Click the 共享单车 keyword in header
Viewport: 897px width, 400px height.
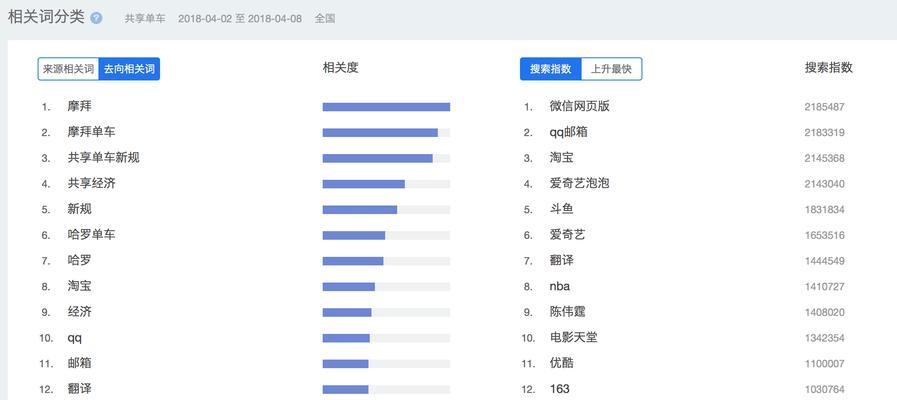[x=145, y=18]
